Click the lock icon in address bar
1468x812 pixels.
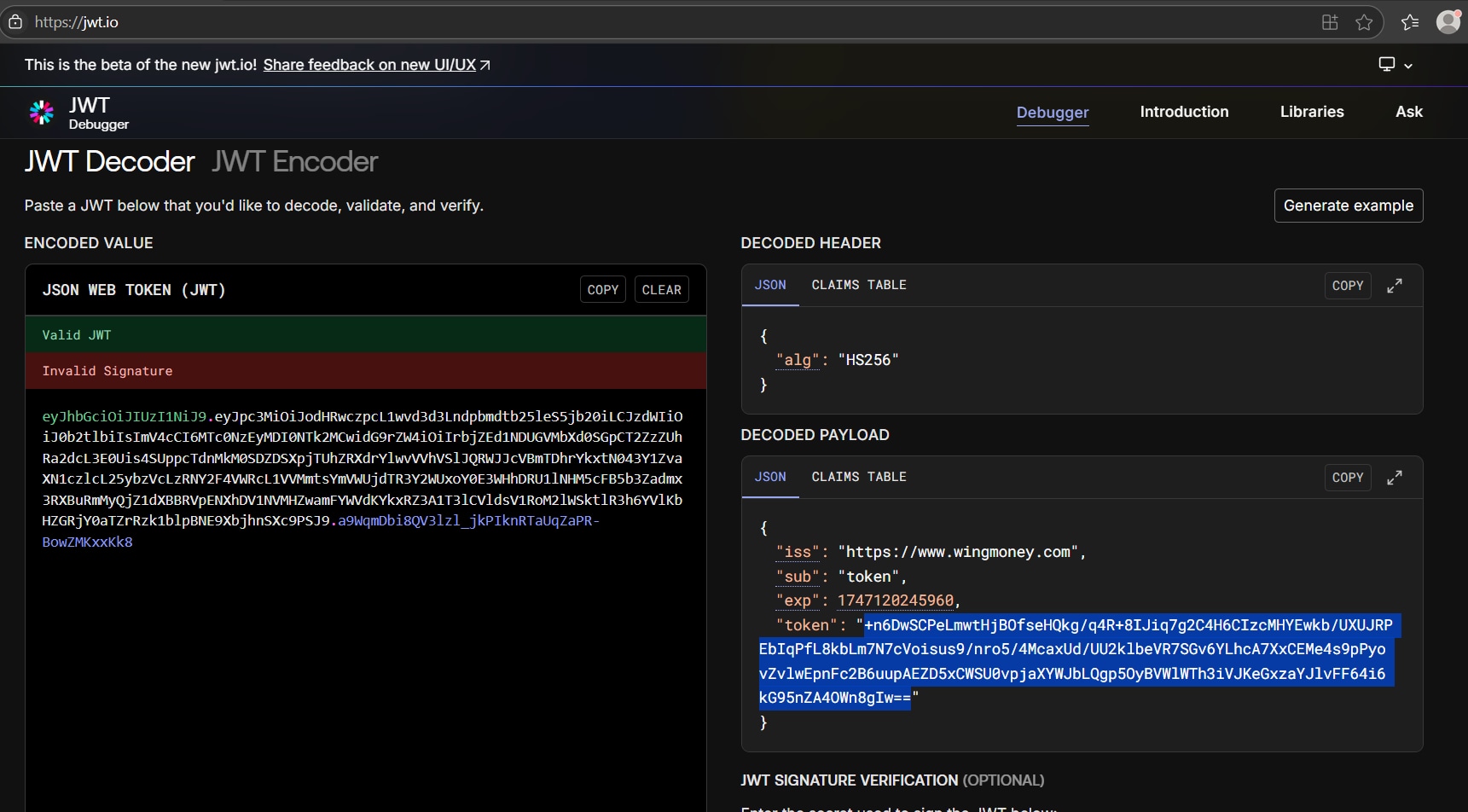point(15,22)
